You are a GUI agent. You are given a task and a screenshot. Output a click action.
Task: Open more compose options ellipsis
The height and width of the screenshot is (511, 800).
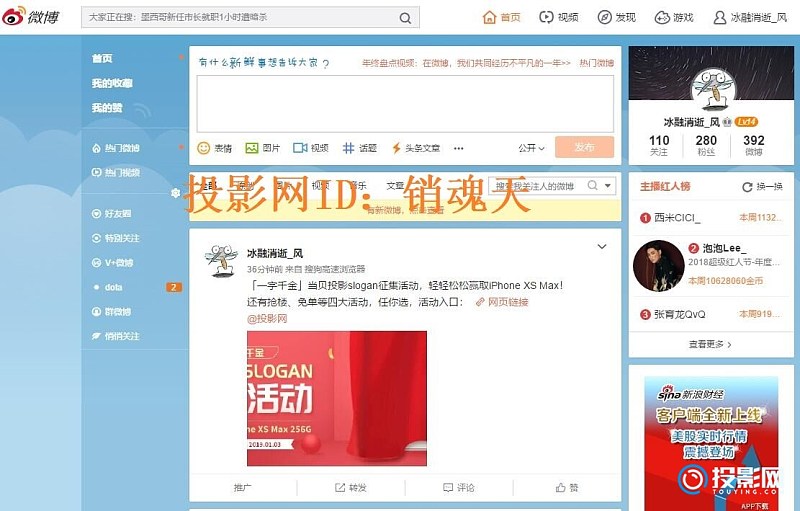(459, 148)
